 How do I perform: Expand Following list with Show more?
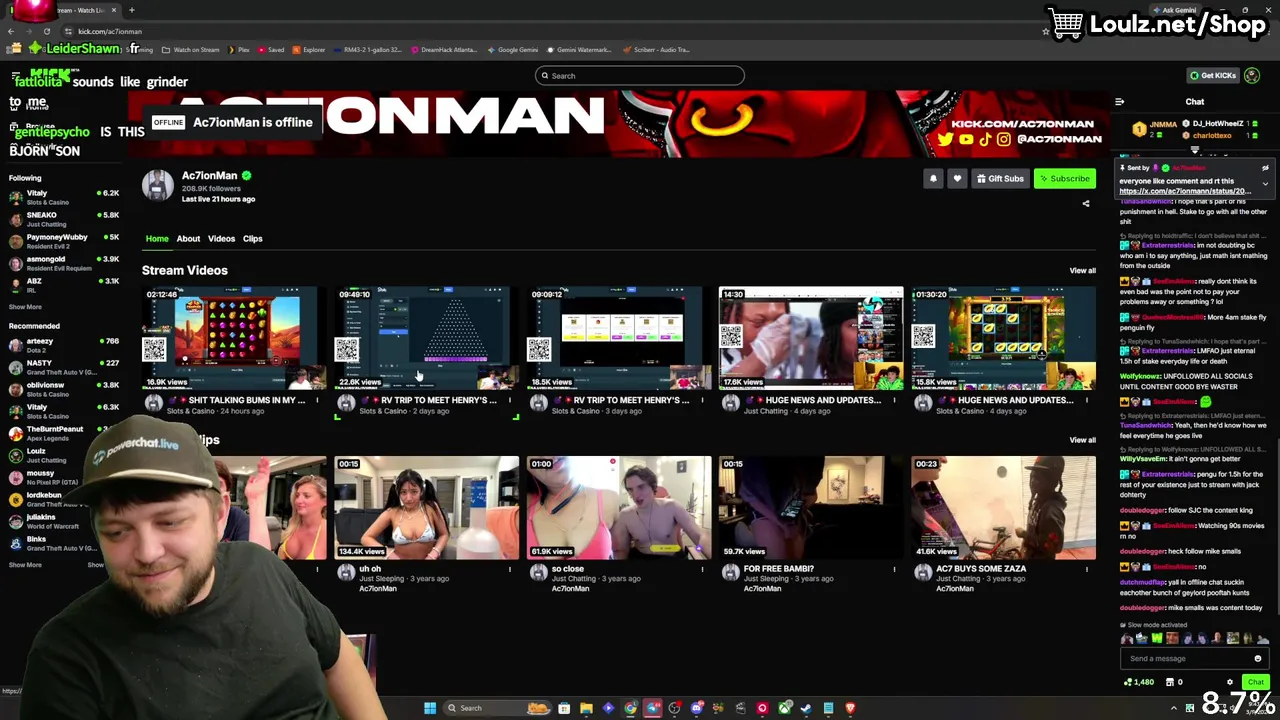(25, 307)
